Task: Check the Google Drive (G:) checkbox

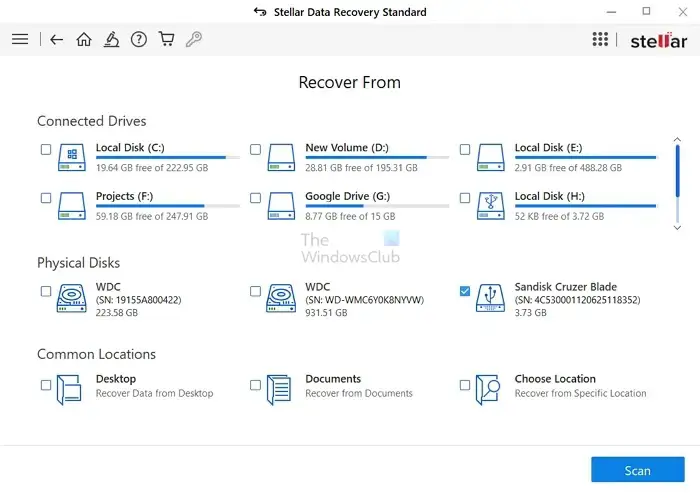Action: pos(255,198)
